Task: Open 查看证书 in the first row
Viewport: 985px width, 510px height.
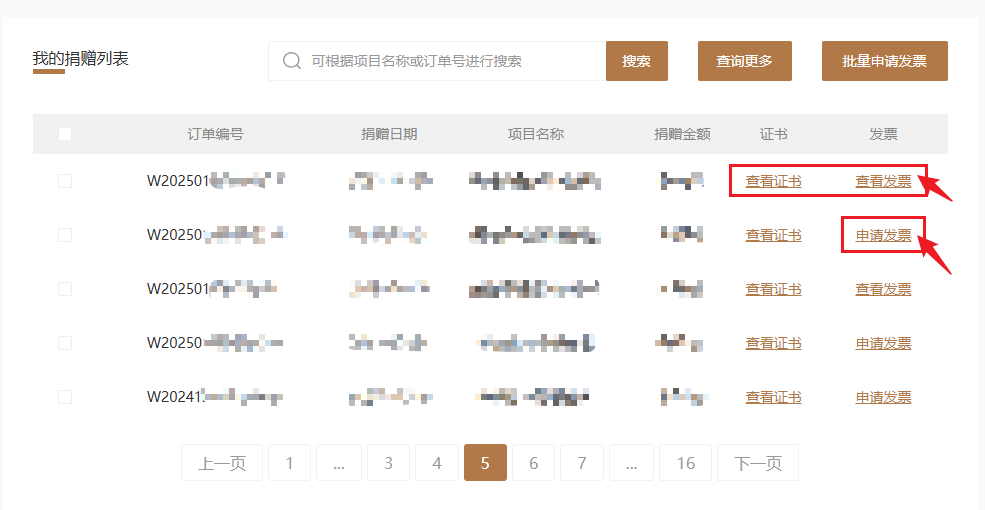Action: [x=773, y=182]
